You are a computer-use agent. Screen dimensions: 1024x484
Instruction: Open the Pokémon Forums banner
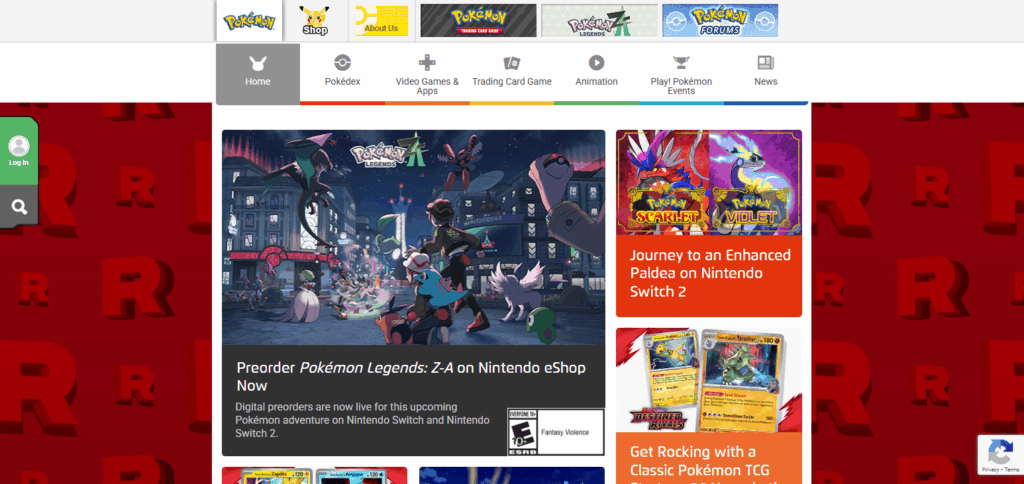[720, 21]
